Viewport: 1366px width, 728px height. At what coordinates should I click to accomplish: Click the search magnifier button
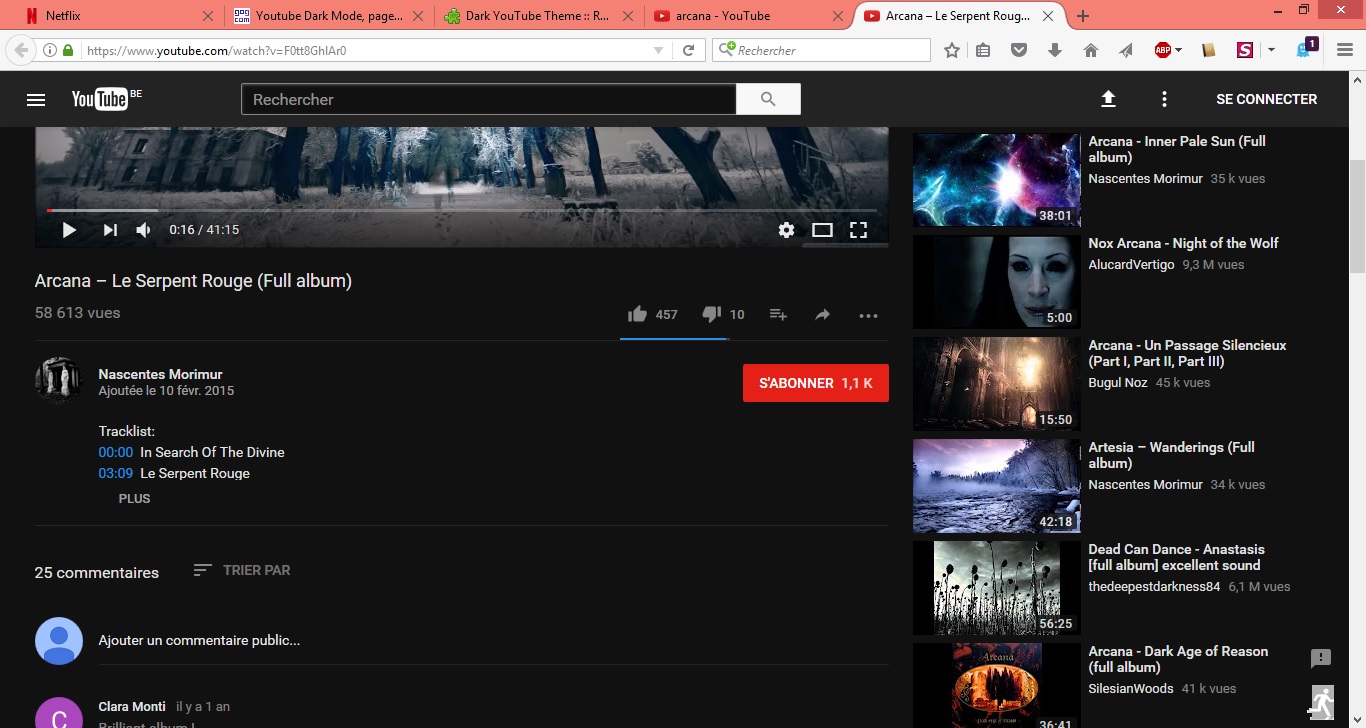point(768,99)
